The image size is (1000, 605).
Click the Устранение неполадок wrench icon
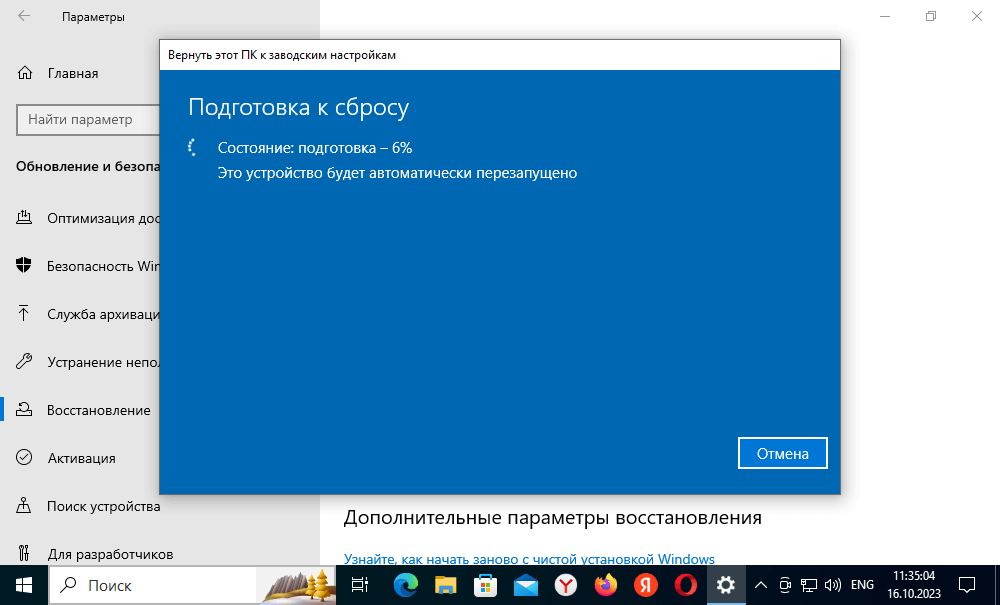(x=24, y=362)
